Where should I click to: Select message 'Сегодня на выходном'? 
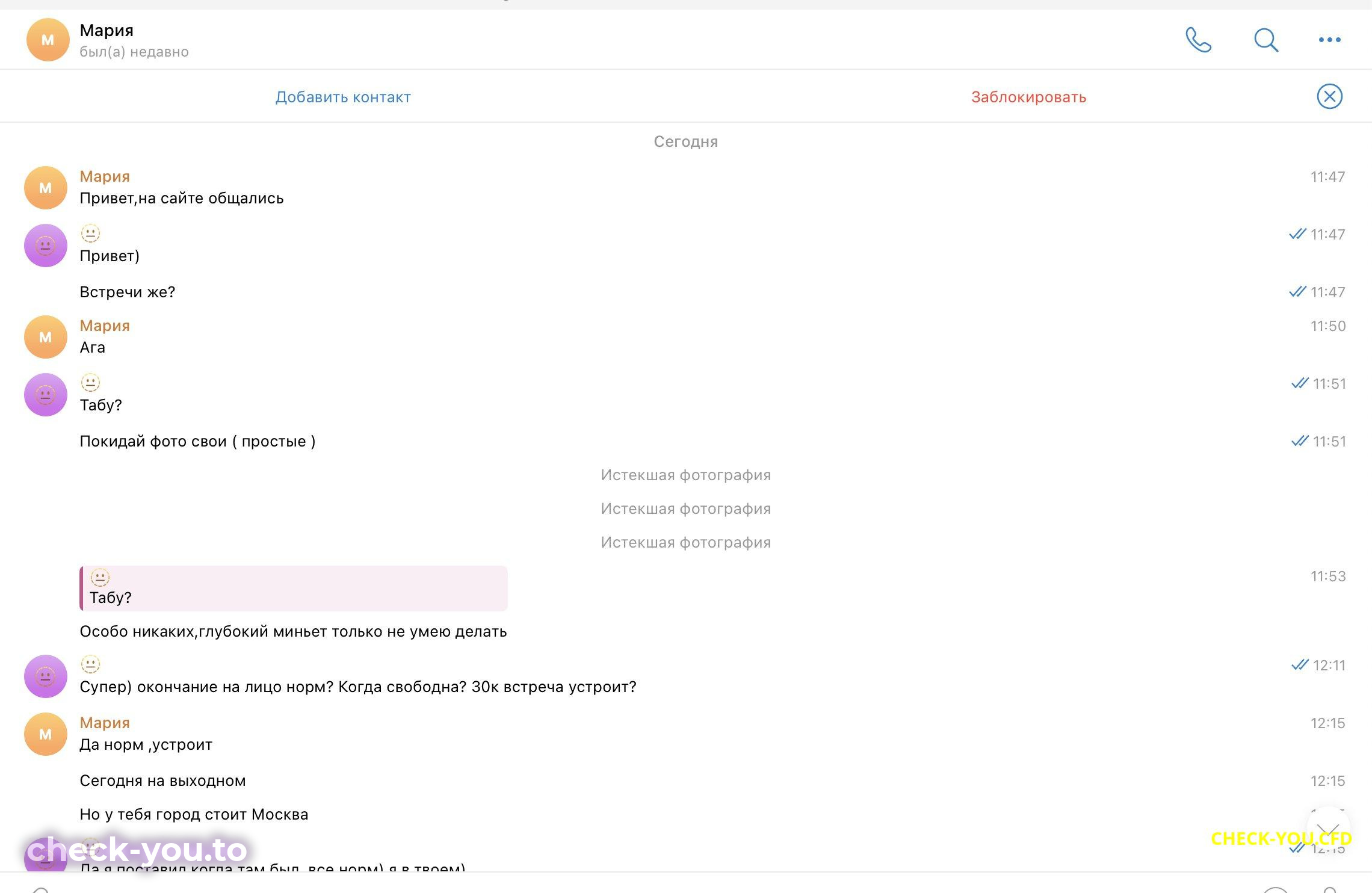162,780
